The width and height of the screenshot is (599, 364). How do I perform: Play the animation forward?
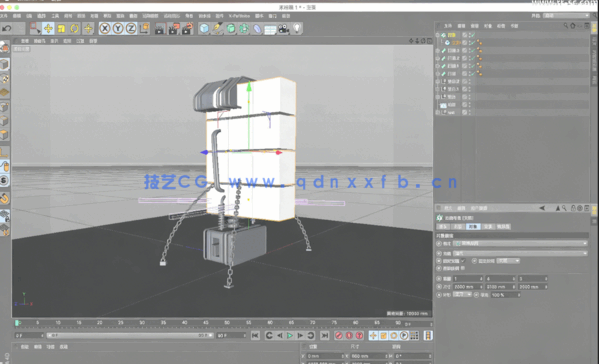pyautogui.click(x=290, y=335)
